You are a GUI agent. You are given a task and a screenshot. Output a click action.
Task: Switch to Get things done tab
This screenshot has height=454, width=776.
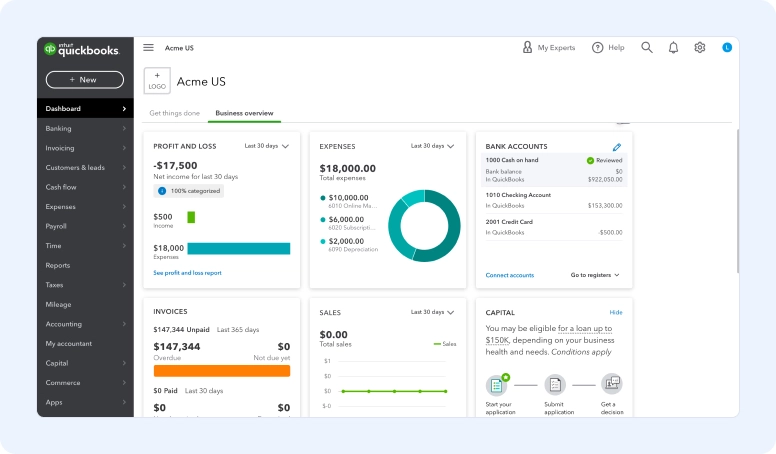click(175, 113)
